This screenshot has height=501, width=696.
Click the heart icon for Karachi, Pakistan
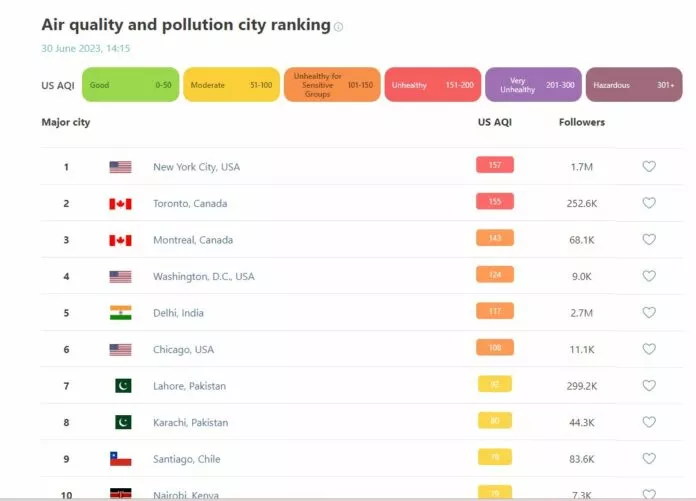click(648, 422)
